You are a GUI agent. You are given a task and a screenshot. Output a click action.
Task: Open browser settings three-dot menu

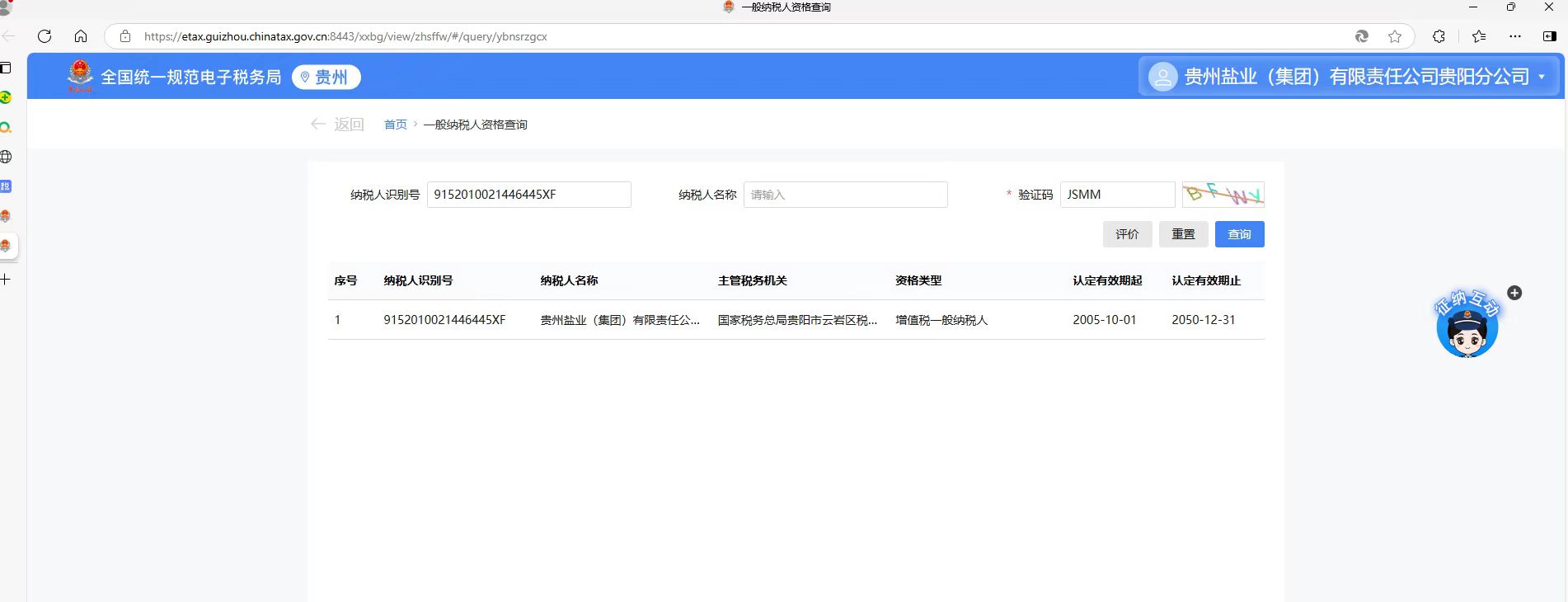(1515, 36)
